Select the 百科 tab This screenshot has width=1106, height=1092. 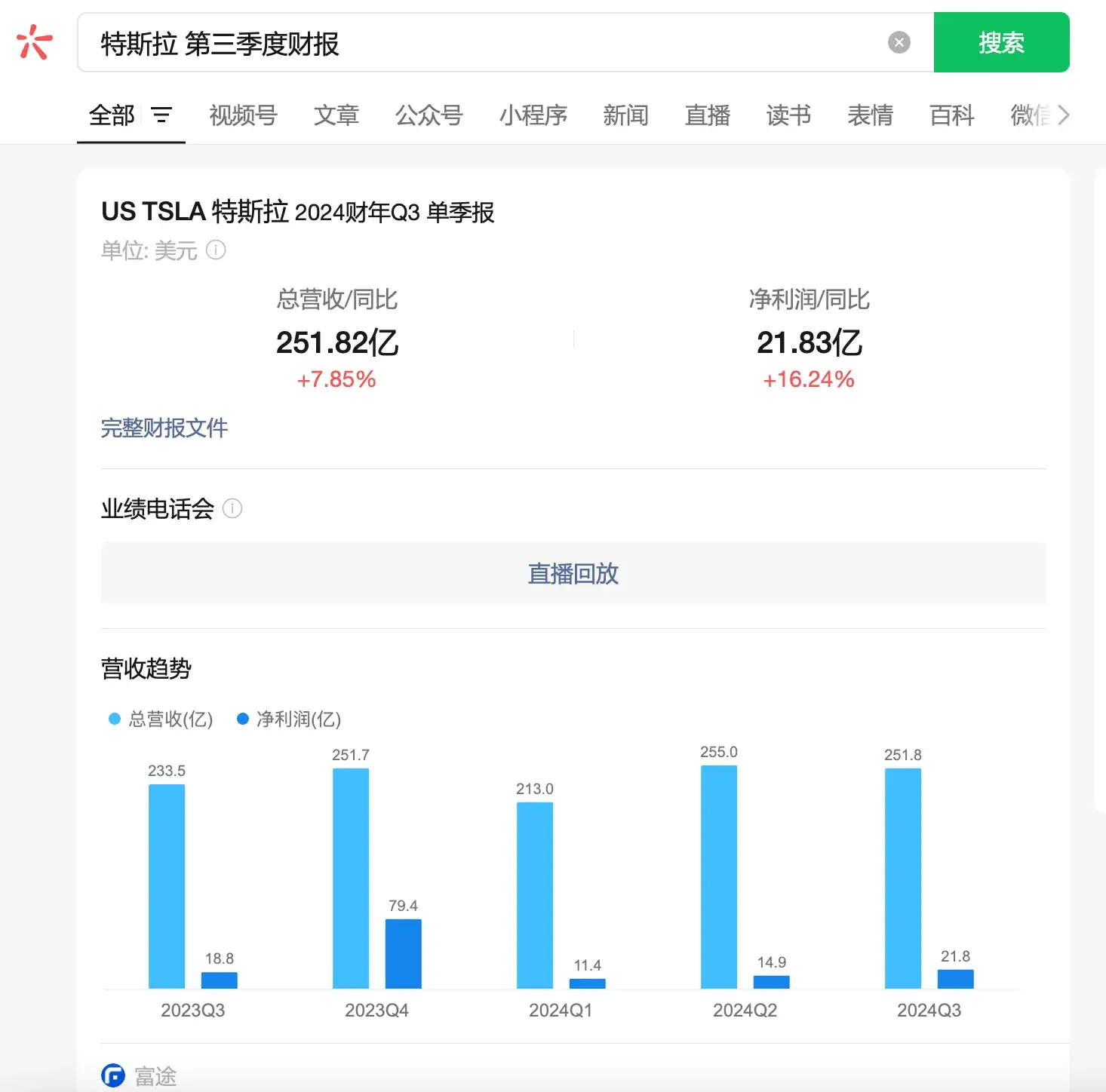(951, 115)
